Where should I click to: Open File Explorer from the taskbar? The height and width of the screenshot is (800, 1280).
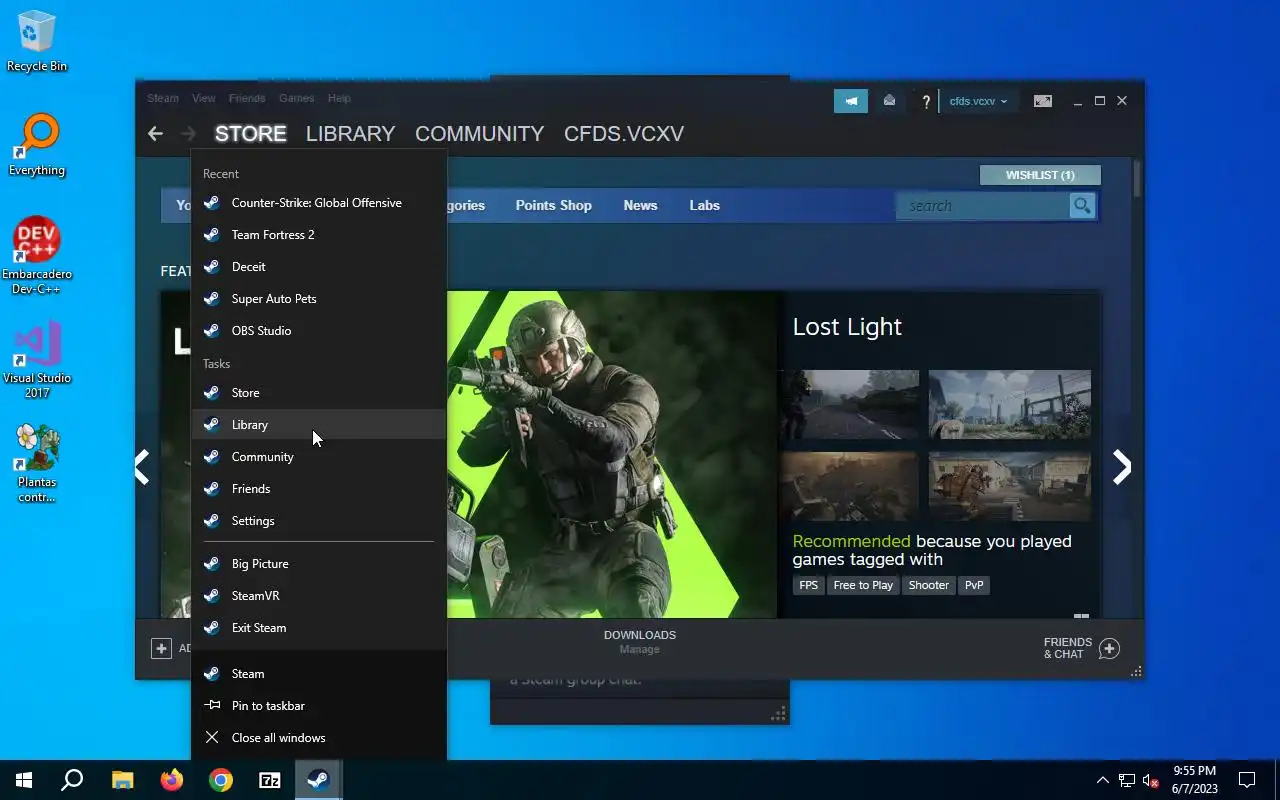122,780
